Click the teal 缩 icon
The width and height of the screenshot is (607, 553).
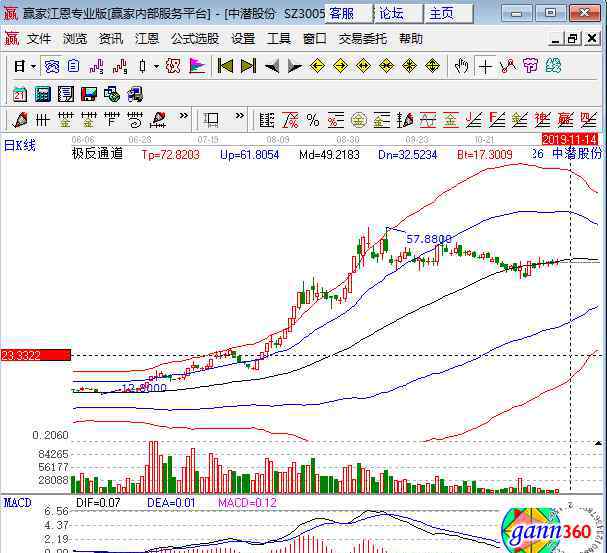[x=554, y=66]
